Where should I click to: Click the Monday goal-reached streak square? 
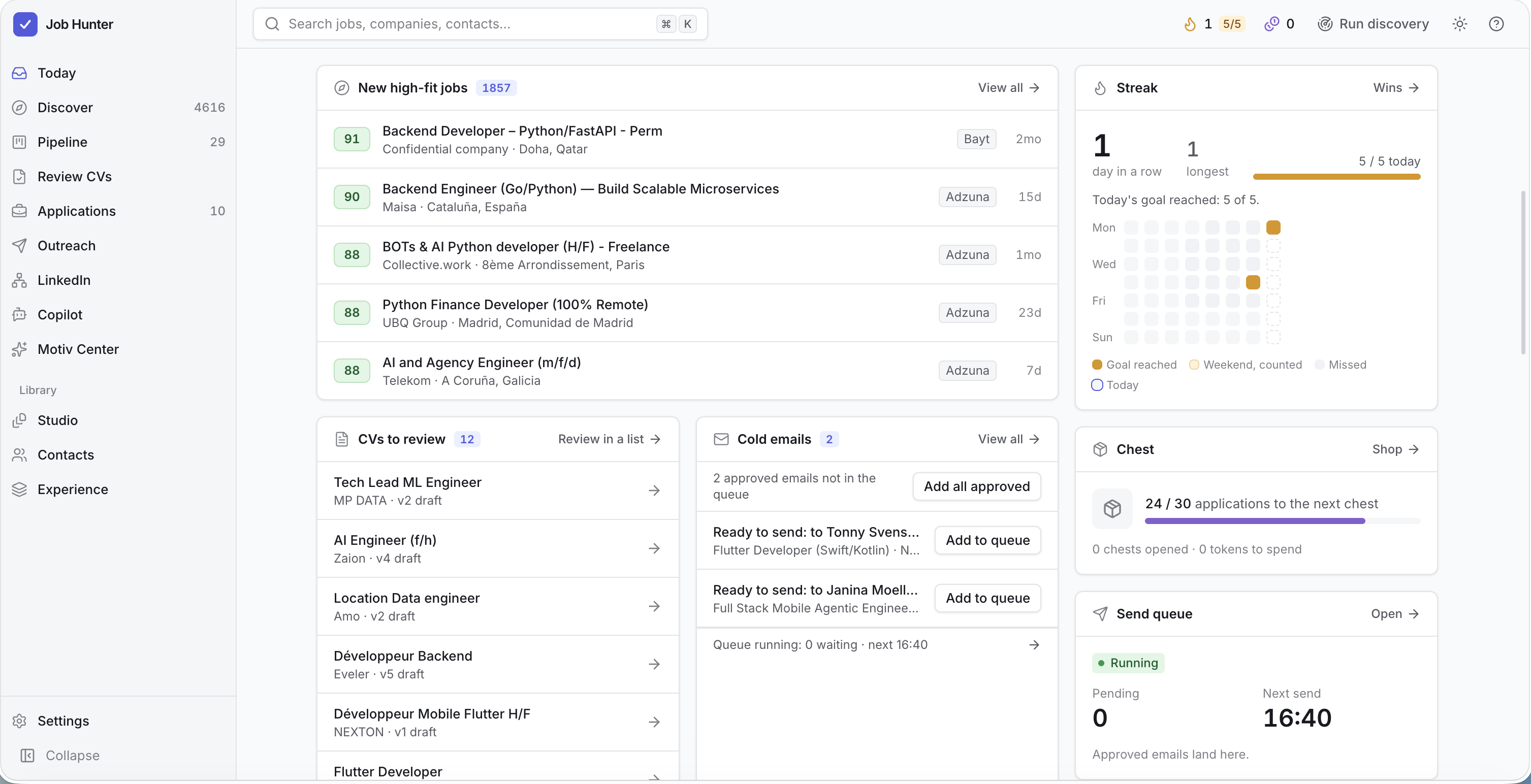(1273, 227)
